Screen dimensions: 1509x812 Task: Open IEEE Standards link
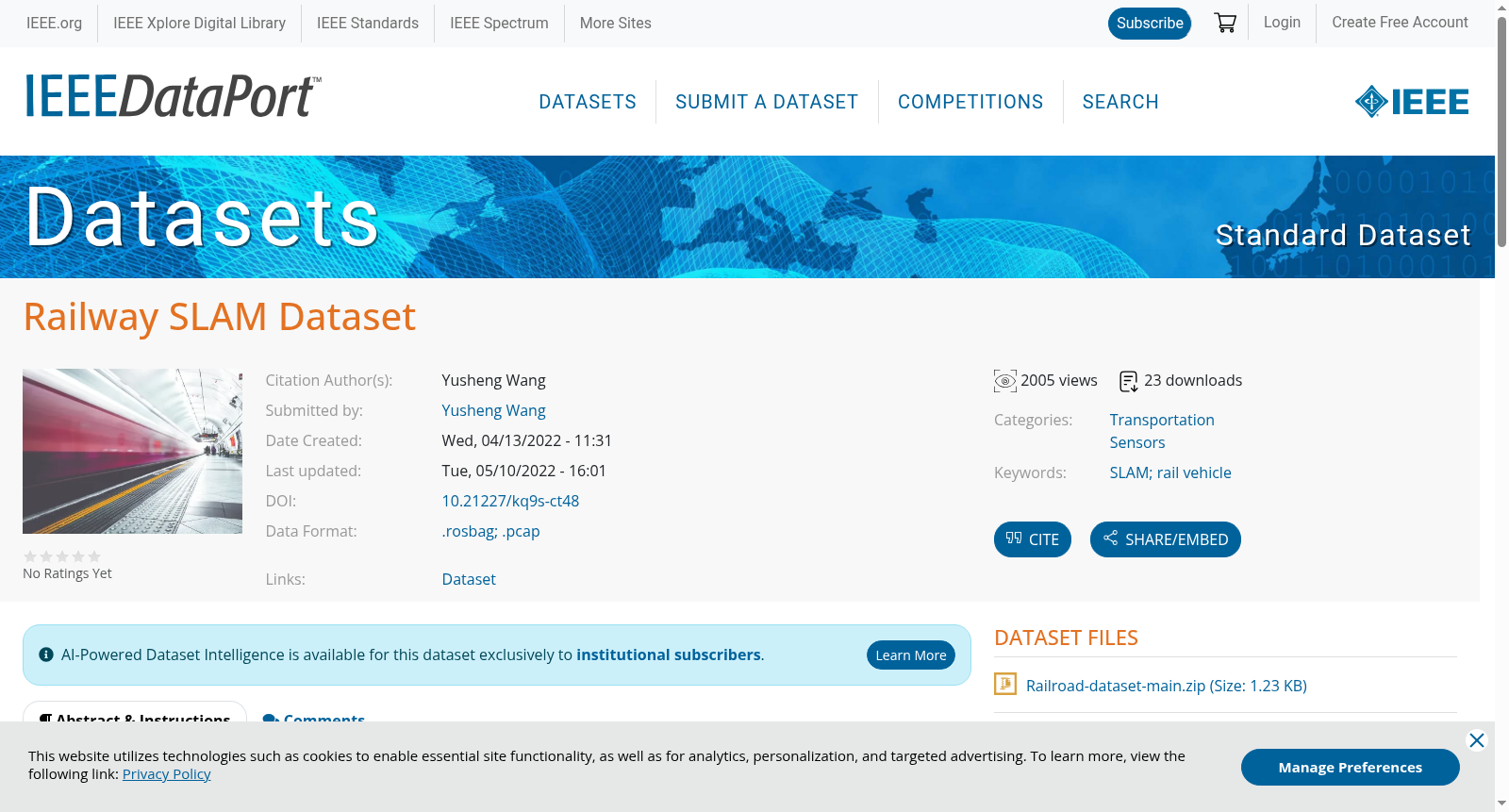click(368, 23)
